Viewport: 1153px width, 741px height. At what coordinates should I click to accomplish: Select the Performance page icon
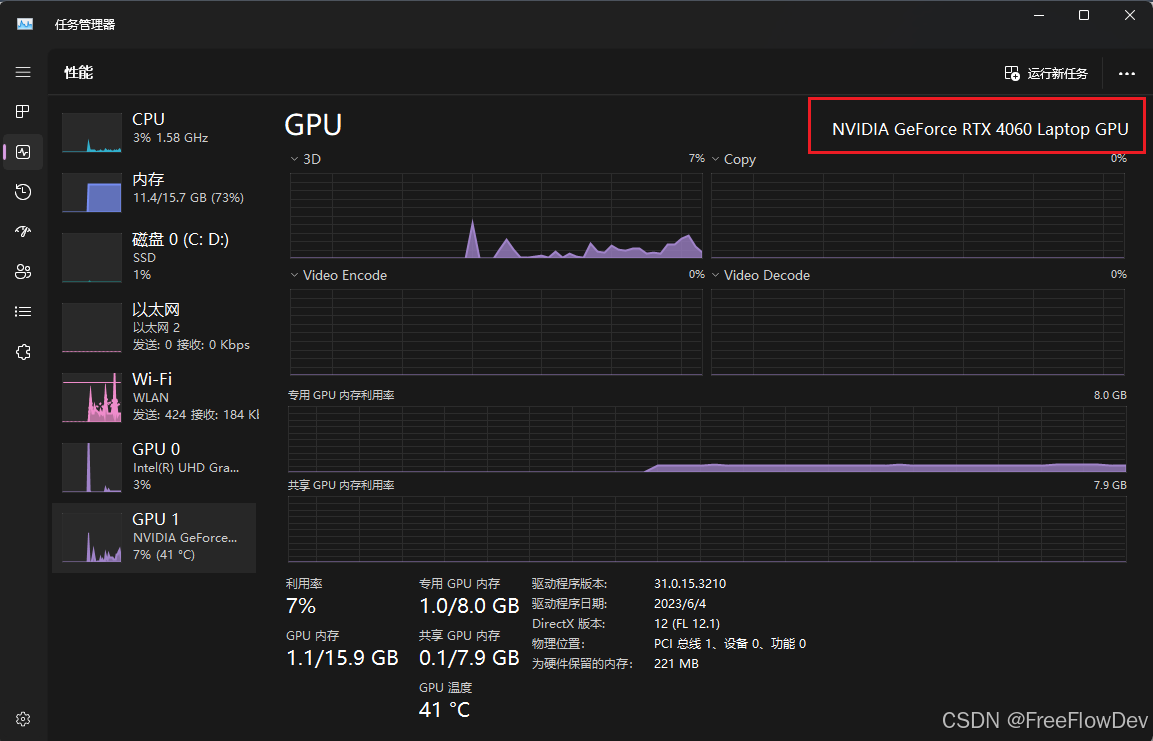[x=23, y=152]
